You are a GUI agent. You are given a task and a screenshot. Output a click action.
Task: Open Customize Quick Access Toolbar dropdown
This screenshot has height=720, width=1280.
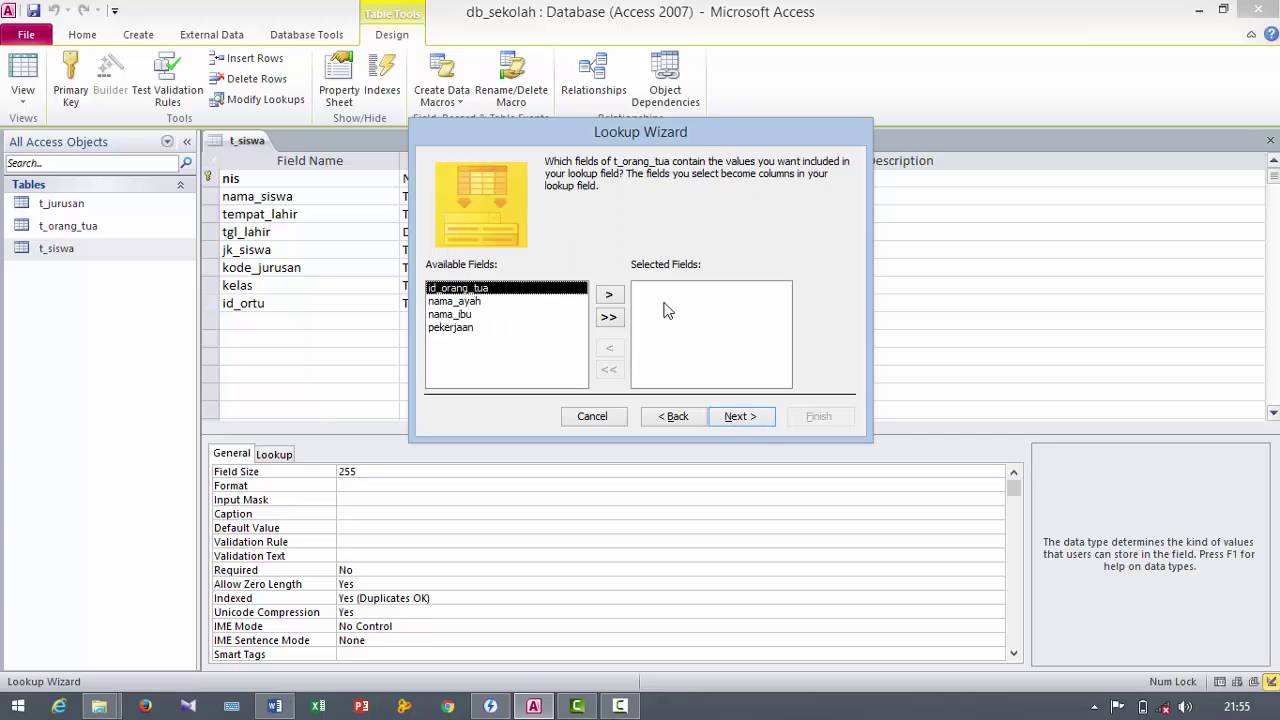115,11
